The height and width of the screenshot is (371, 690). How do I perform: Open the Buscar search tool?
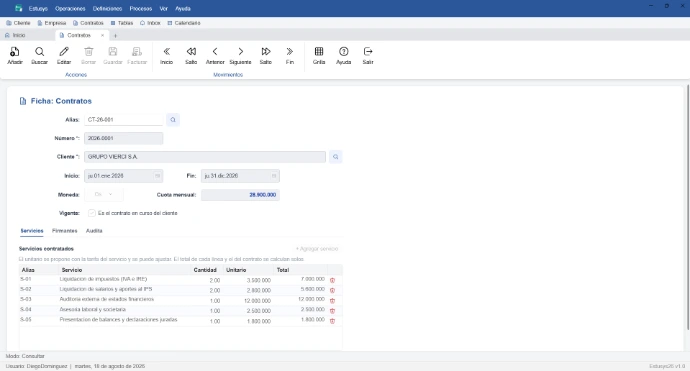[x=39, y=55]
